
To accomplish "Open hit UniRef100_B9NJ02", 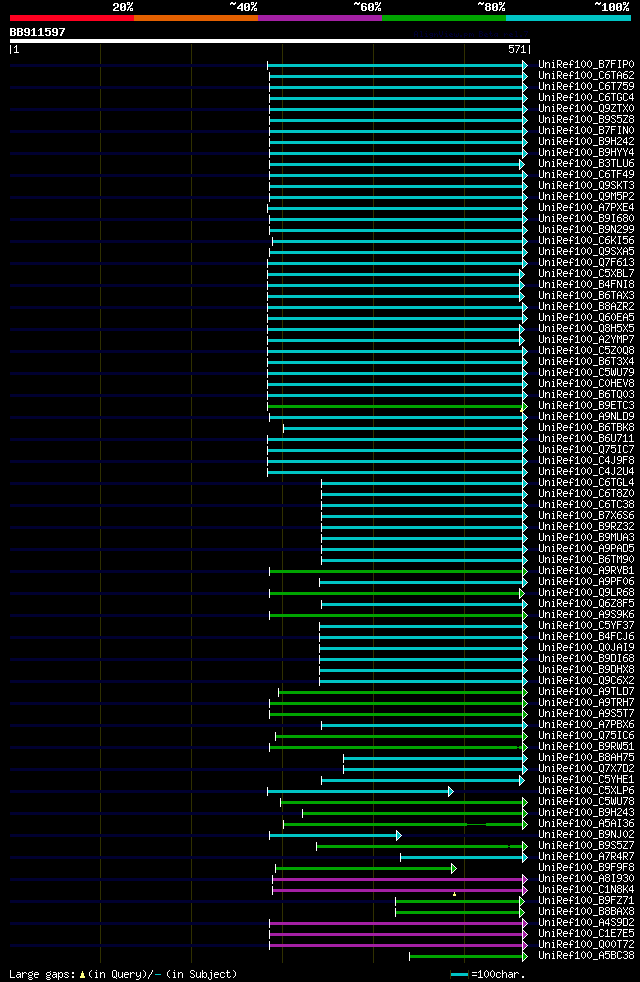I will click(x=586, y=834).
